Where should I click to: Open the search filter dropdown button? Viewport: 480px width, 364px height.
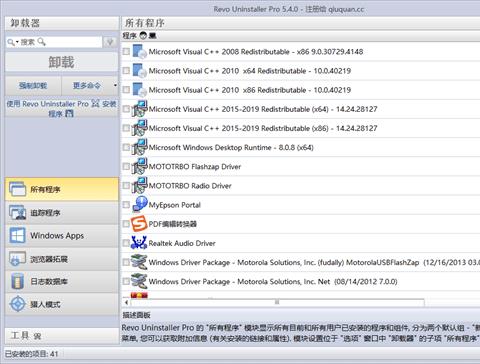(x=110, y=42)
